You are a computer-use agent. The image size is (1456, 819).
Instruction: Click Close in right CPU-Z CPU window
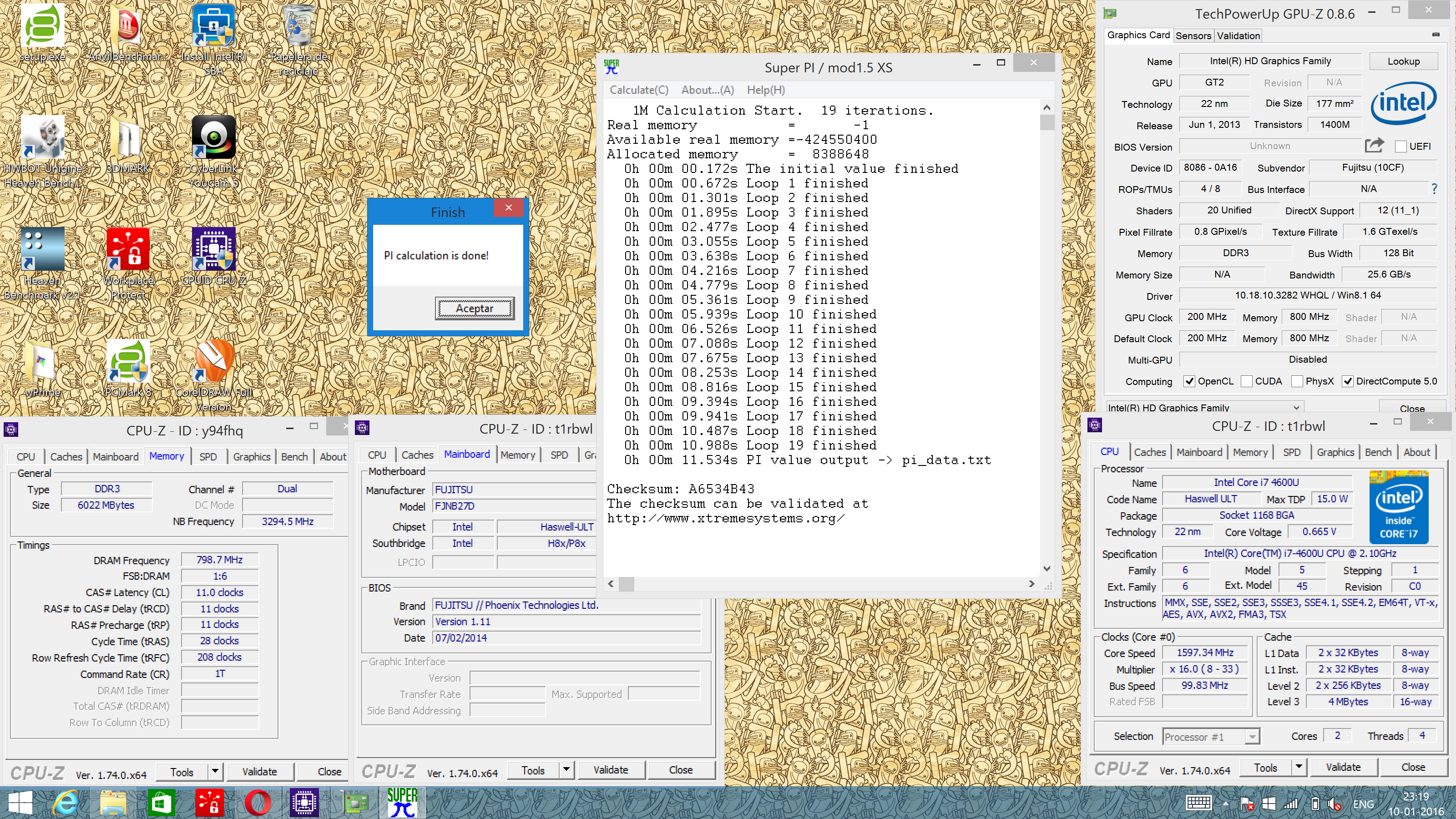[x=1413, y=767]
